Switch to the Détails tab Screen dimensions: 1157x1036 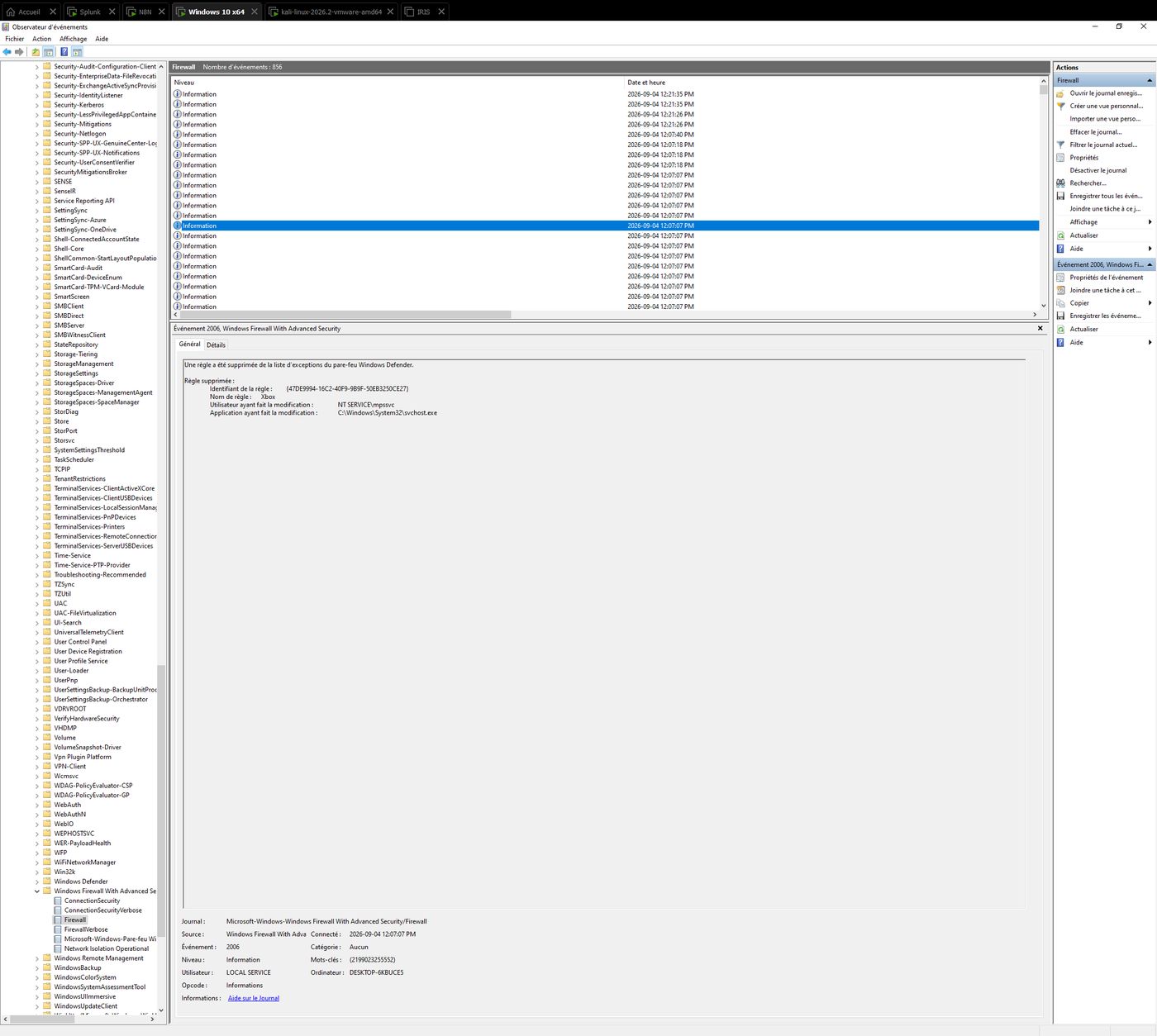[x=216, y=345]
